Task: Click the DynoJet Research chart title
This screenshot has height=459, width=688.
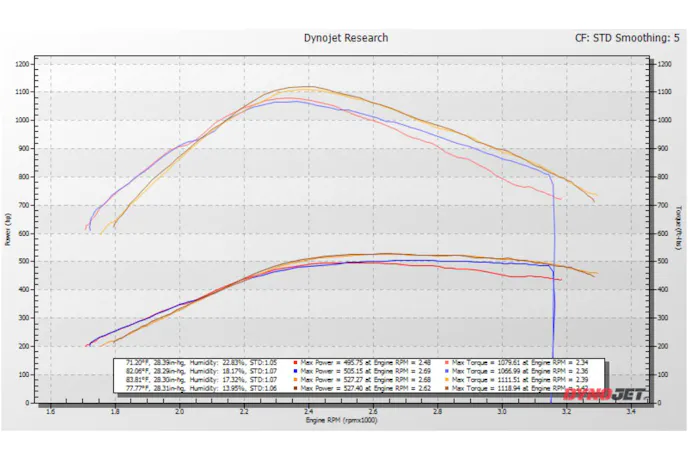Action: coord(346,38)
